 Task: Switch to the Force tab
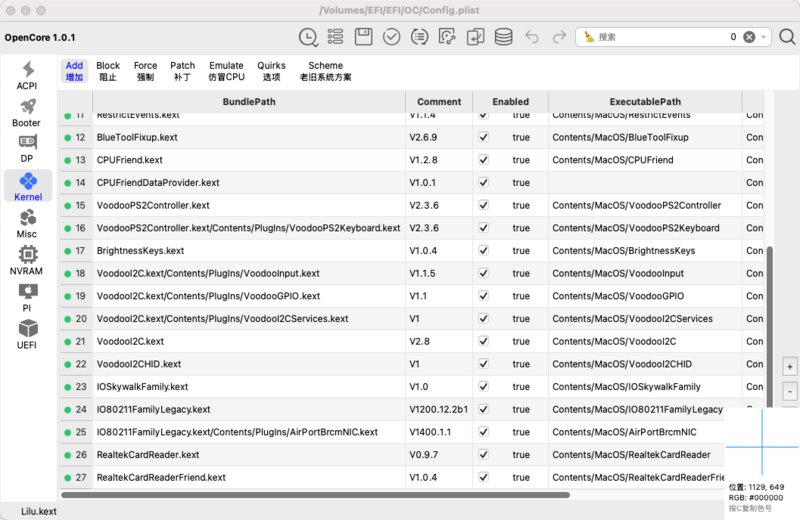[x=145, y=71]
